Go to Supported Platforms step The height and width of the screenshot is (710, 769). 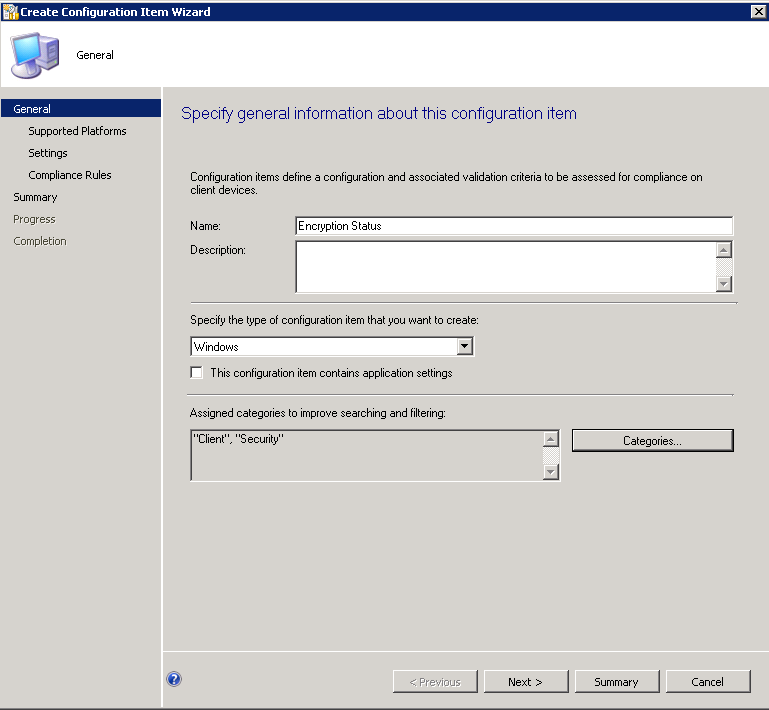[77, 131]
